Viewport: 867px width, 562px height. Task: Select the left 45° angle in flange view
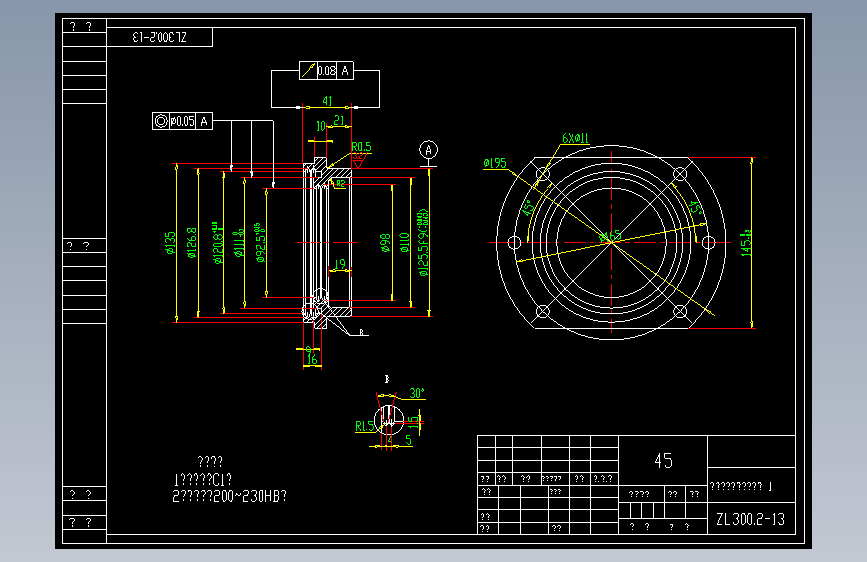click(528, 207)
